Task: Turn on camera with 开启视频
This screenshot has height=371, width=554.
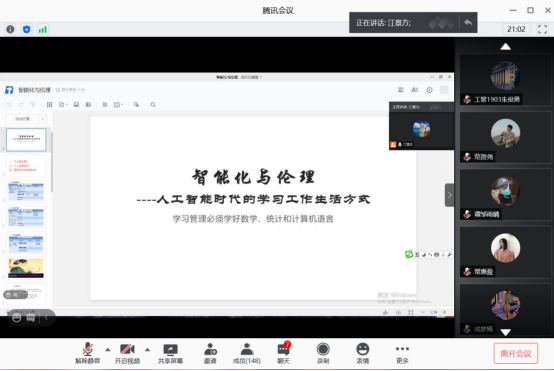Action: click(x=127, y=354)
